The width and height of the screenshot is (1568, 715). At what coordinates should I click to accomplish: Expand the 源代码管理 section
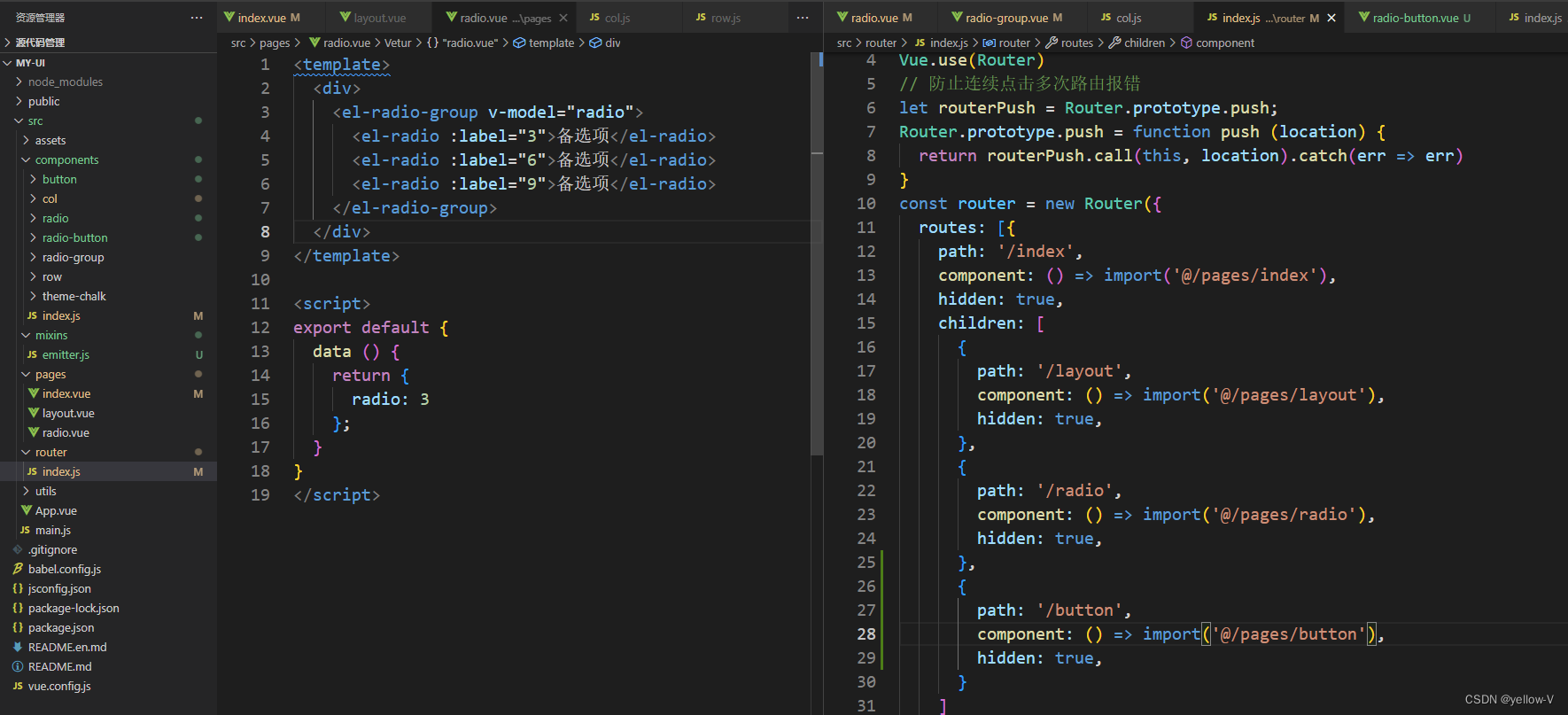[8, 43]
